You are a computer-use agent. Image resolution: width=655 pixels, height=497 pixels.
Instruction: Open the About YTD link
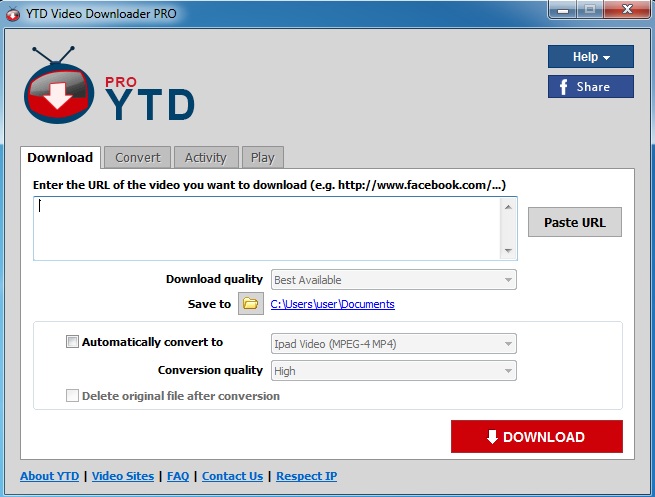coord(50,476)
